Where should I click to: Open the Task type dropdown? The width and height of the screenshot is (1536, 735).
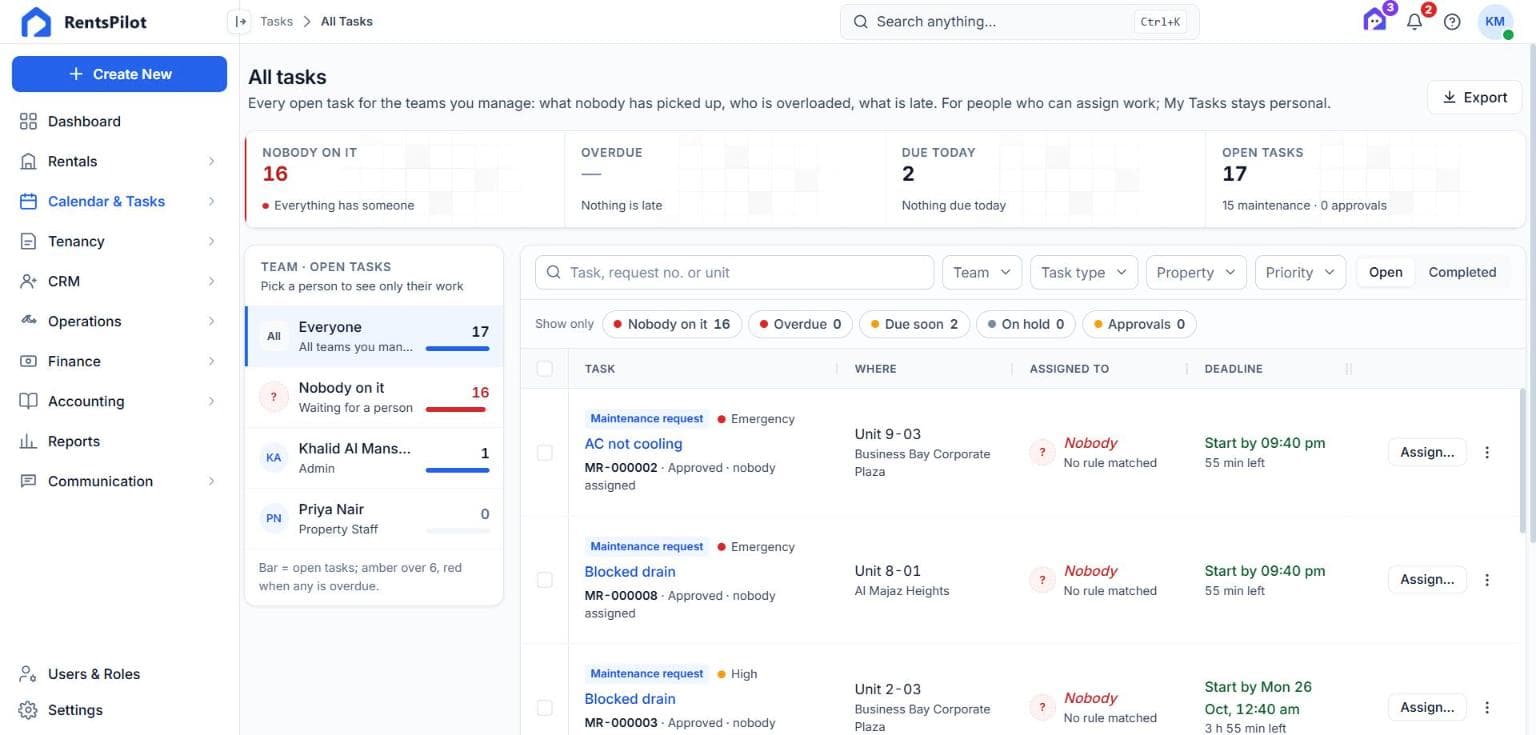coord(1084,272)
